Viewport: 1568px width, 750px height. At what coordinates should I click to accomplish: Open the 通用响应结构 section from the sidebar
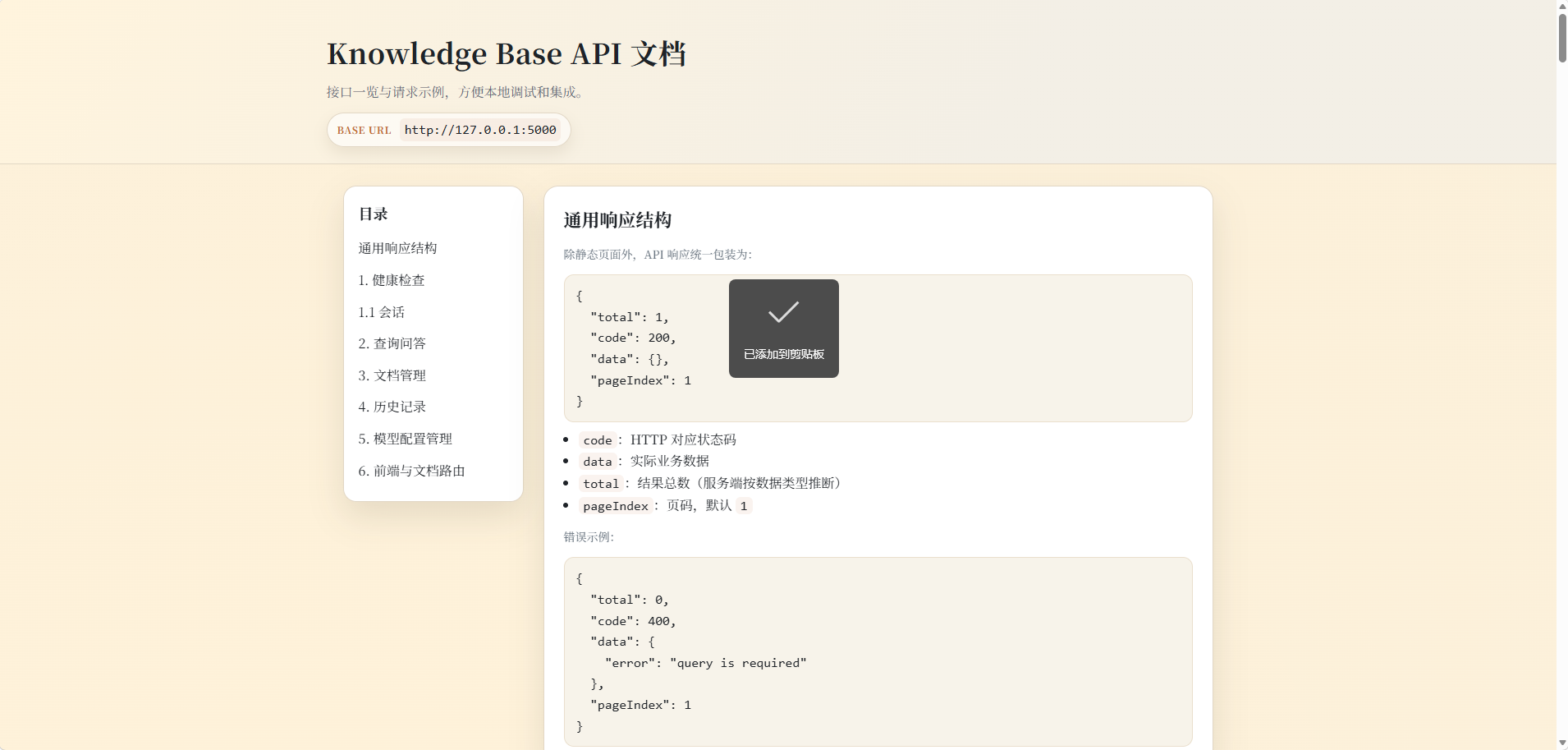(x=397, y=247)
